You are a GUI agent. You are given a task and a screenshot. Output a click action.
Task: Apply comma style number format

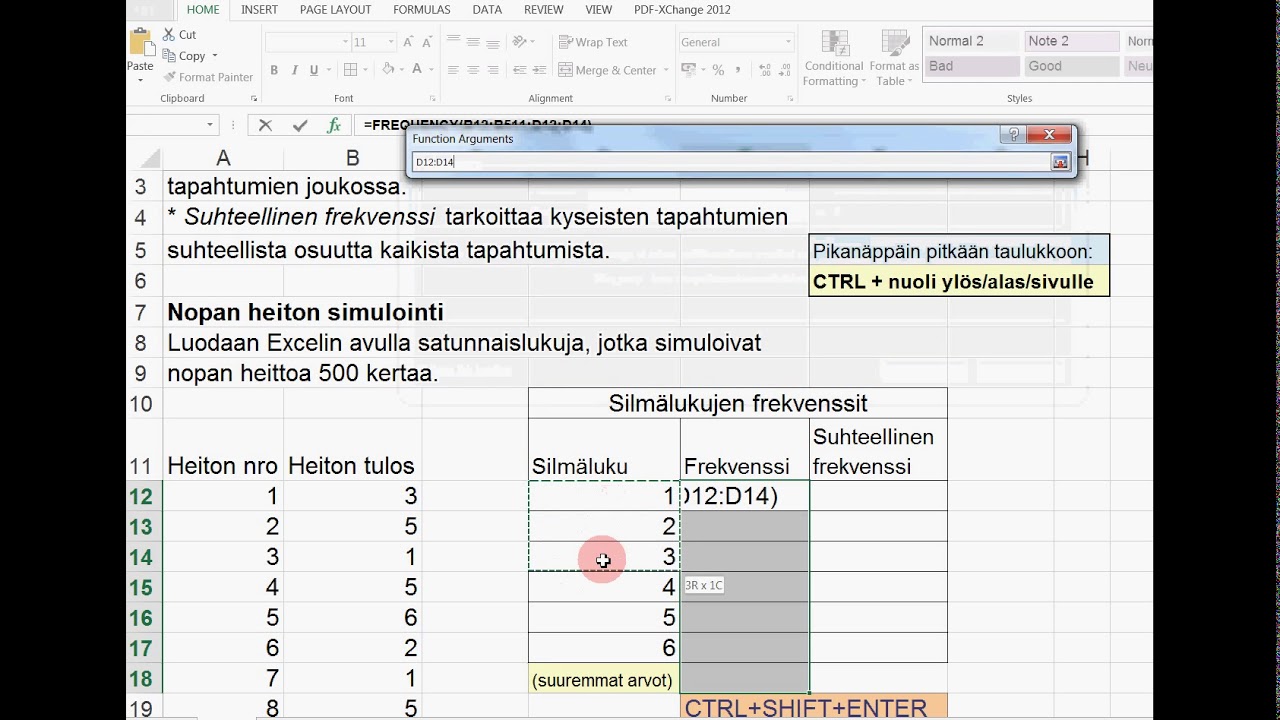pyautogui.click(x=739, y=70)
